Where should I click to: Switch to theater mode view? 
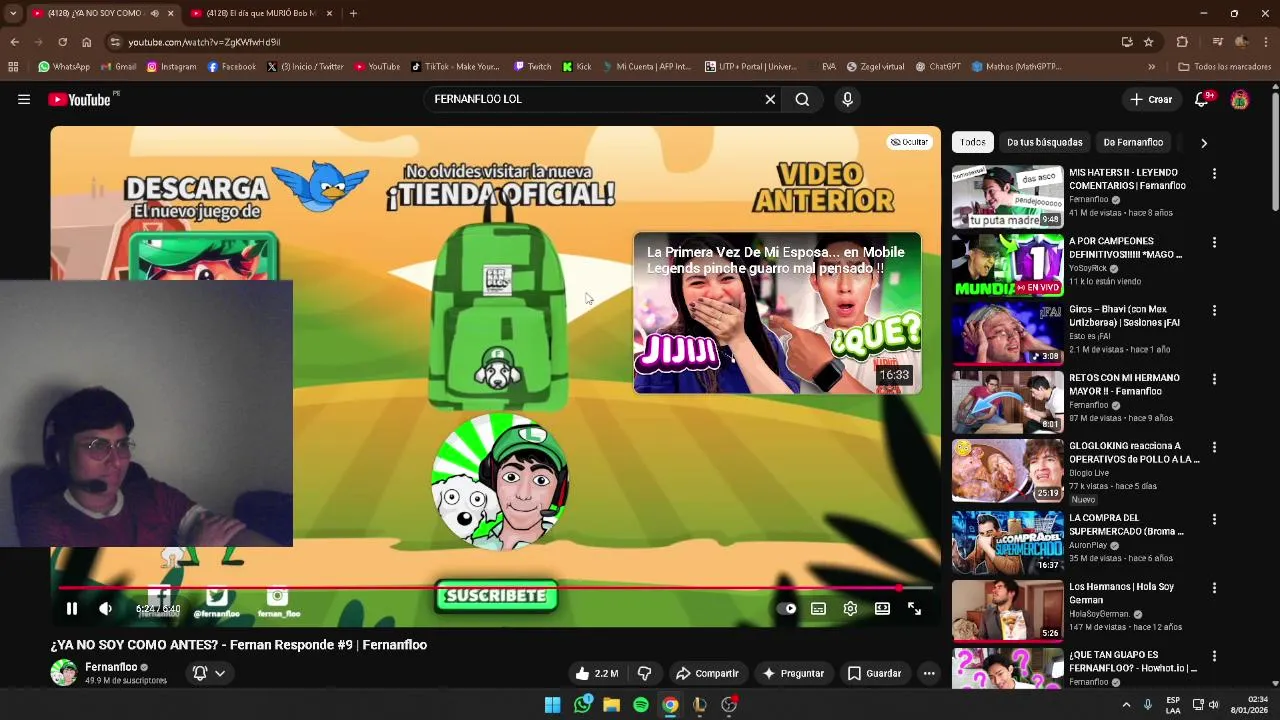[882, 608]
